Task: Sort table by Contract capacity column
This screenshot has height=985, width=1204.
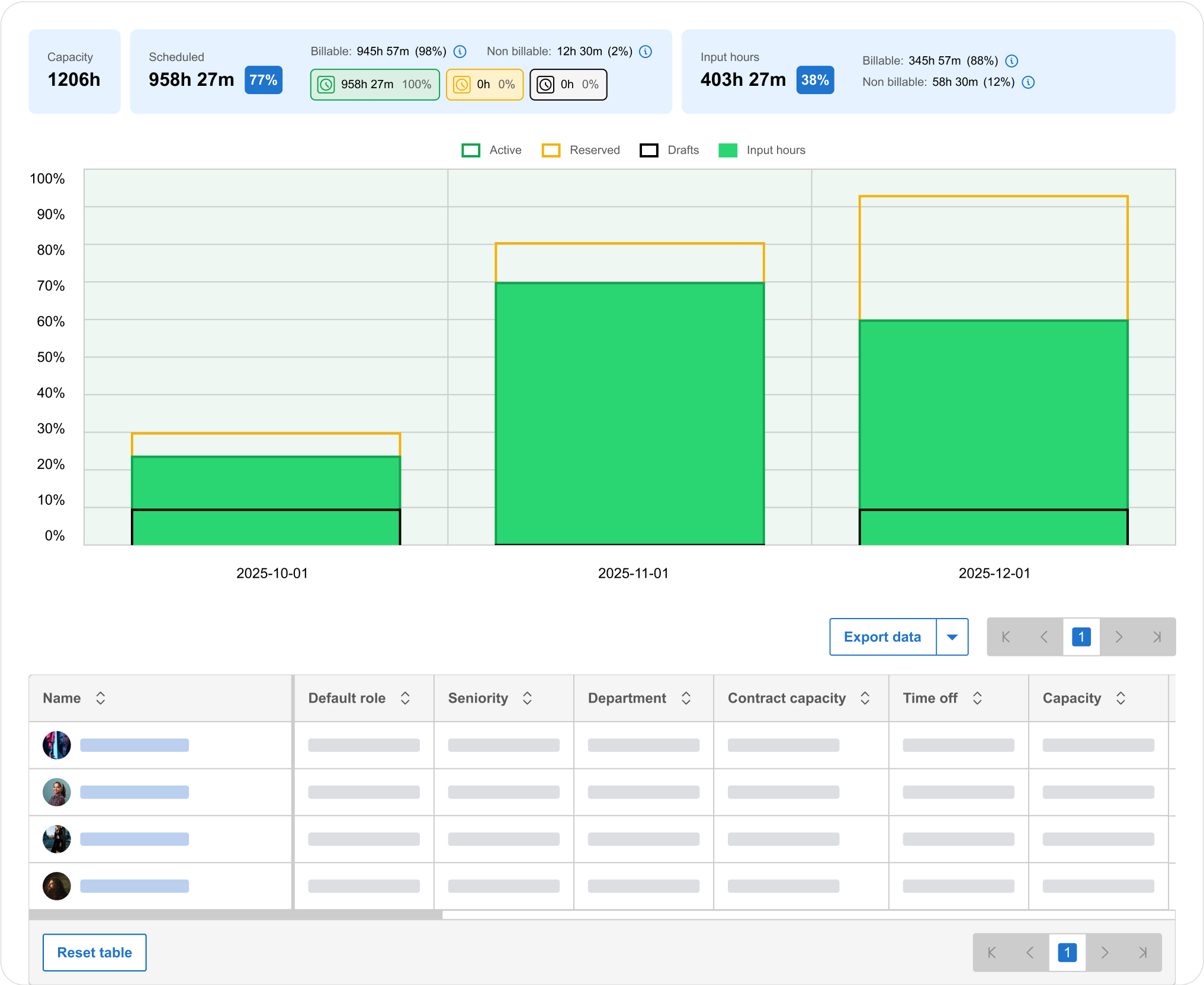Action: (865, 698)
